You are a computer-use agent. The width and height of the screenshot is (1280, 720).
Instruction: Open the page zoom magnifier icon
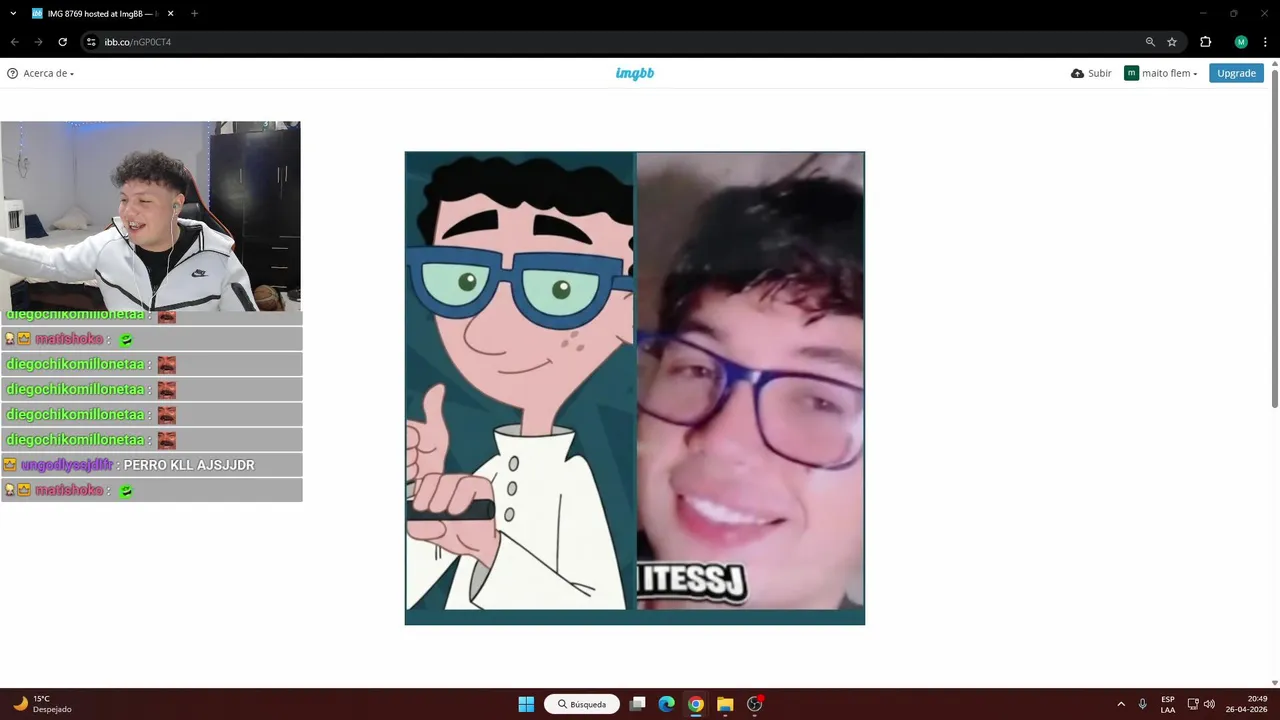tap(1150, 42)
